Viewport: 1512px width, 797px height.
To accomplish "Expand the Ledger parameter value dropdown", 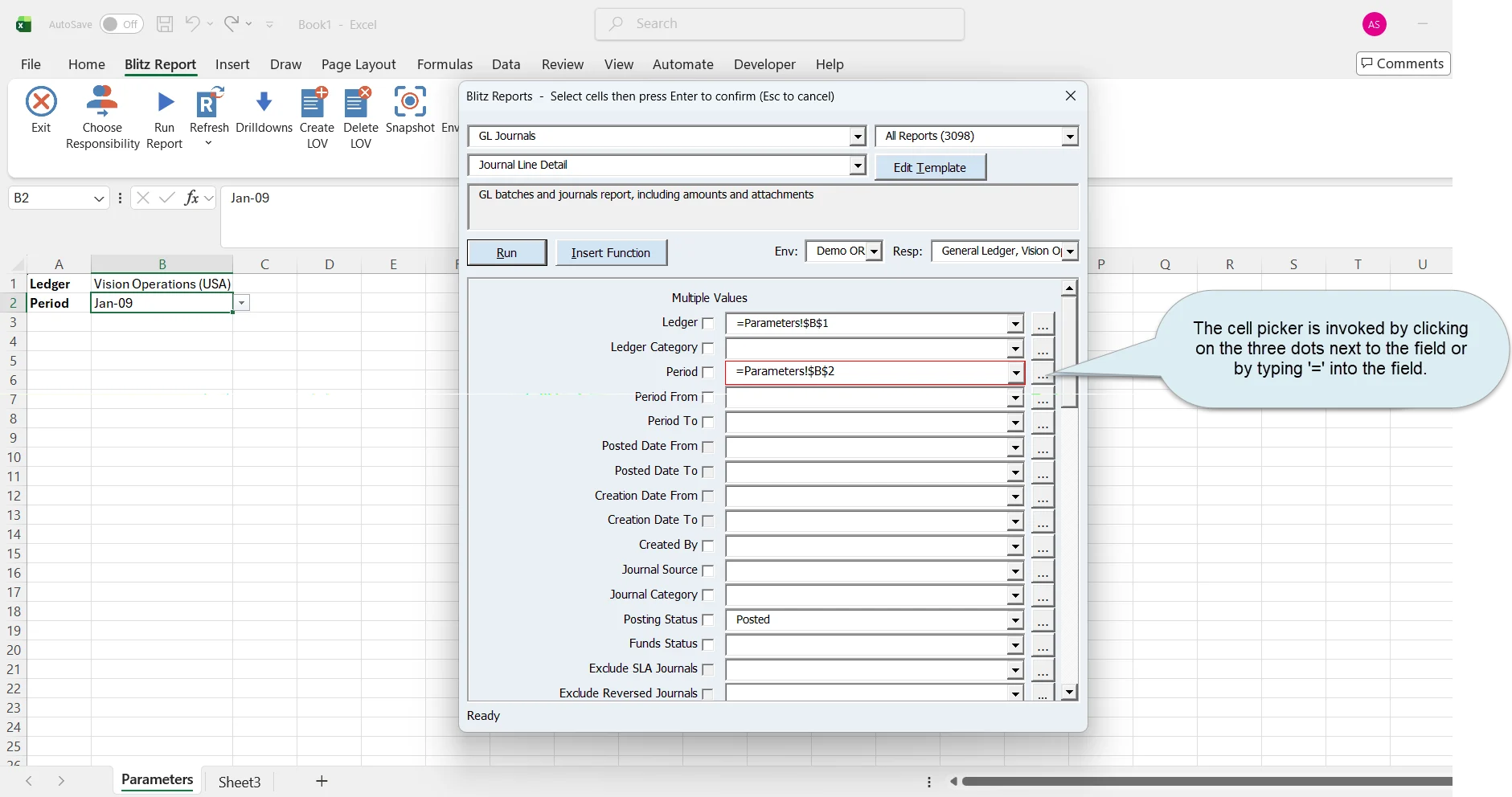I will (x=1015, y=324).
